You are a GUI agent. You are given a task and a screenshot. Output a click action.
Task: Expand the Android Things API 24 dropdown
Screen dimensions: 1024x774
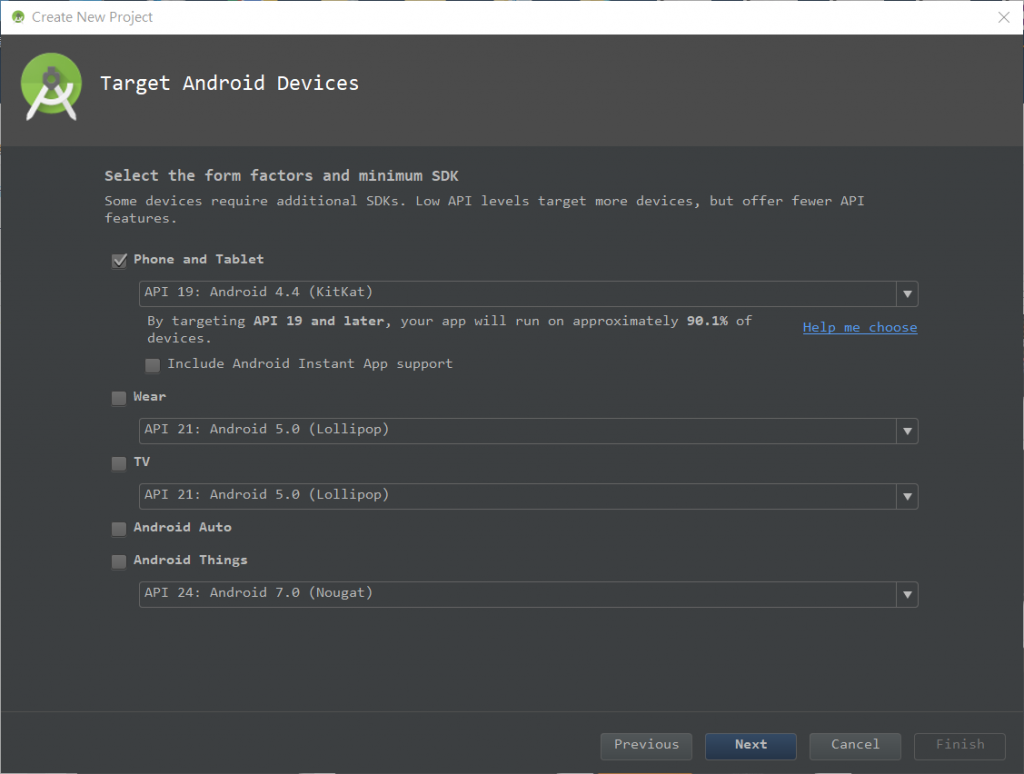coord(528,594)
